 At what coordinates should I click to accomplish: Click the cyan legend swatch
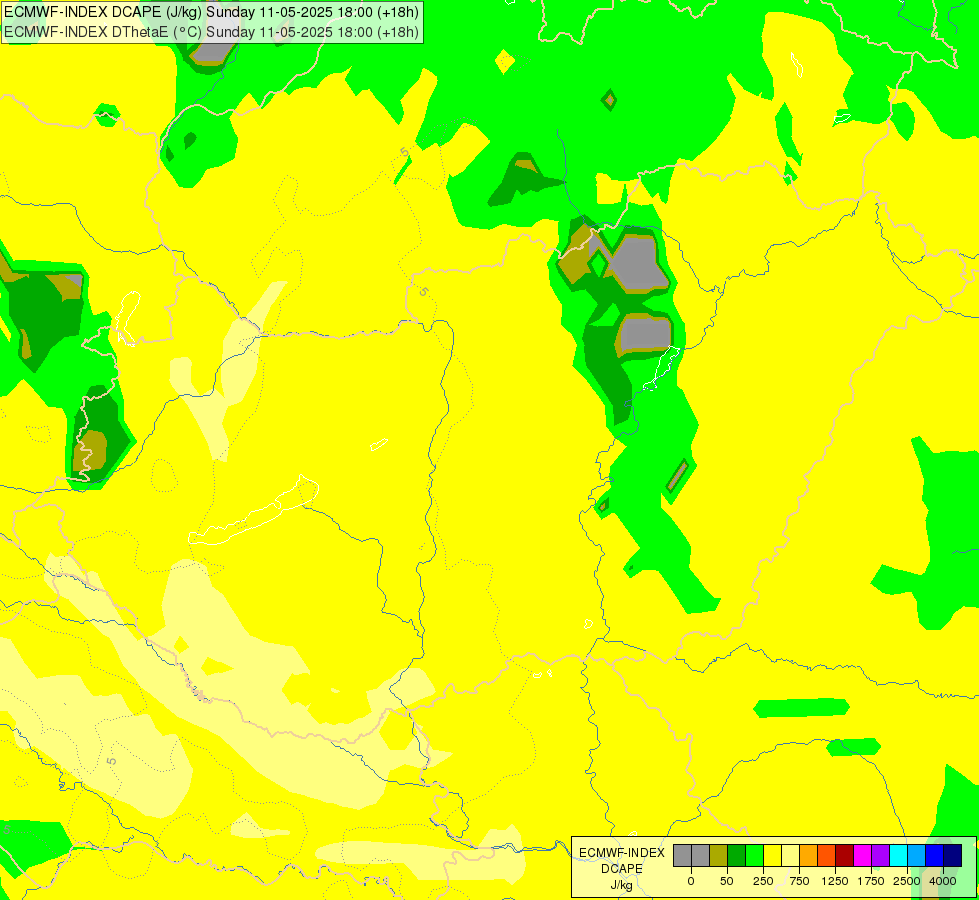(898, 855)
